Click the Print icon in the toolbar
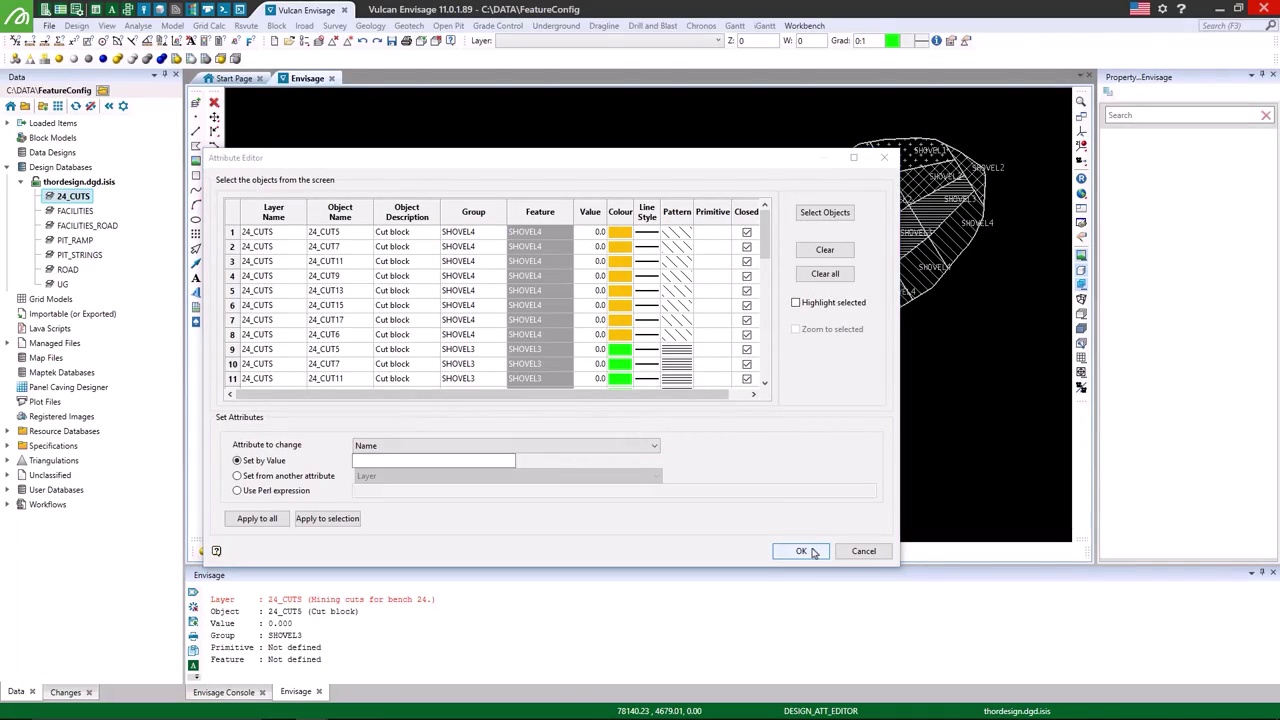Viewport: 1280px width, 720px height. pos(406,41)
